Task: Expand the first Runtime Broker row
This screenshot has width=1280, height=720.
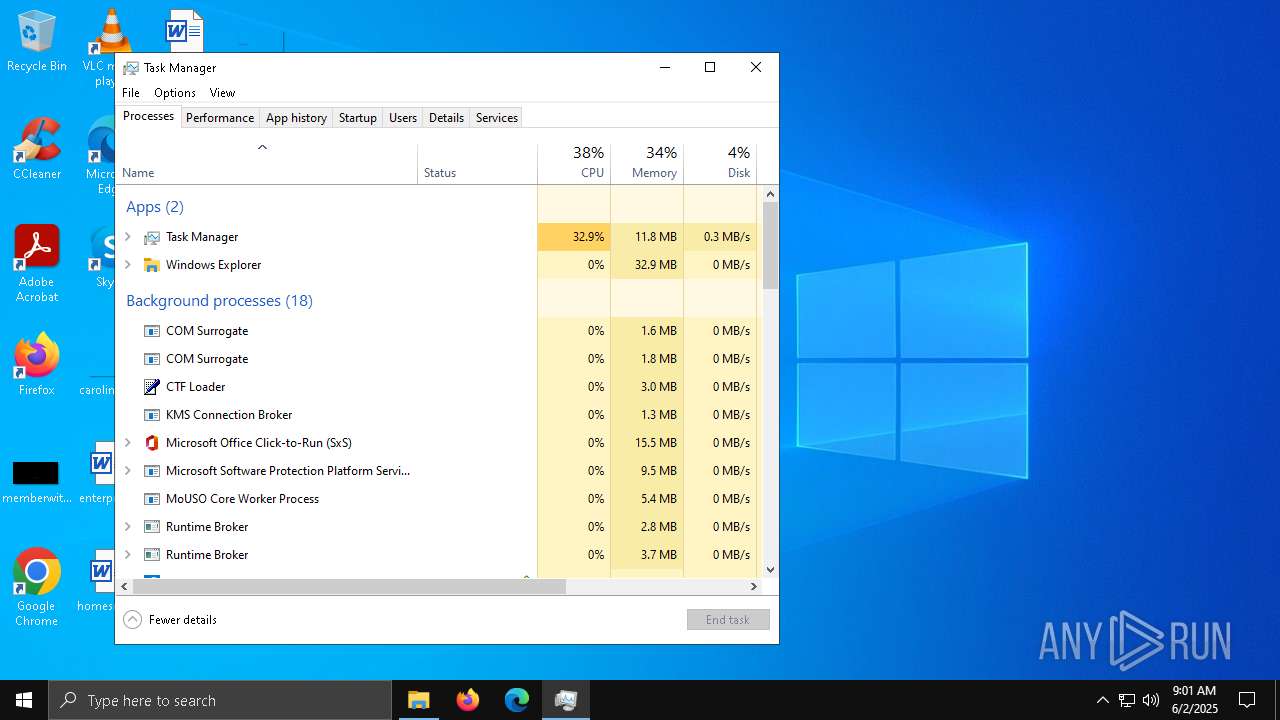Action: pyautogui.click(x=128, y=527)
